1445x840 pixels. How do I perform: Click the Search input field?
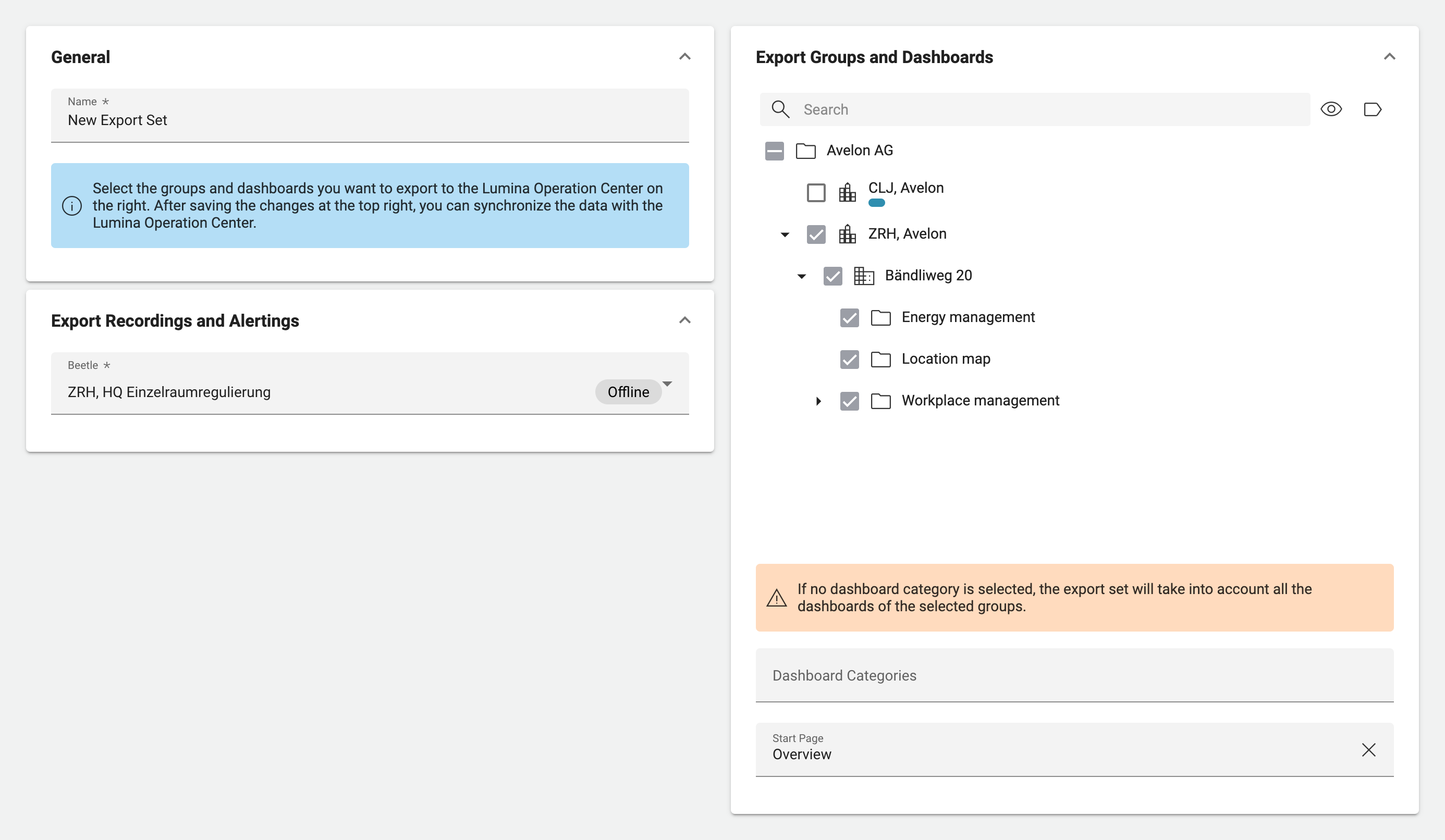(1034, 109)
